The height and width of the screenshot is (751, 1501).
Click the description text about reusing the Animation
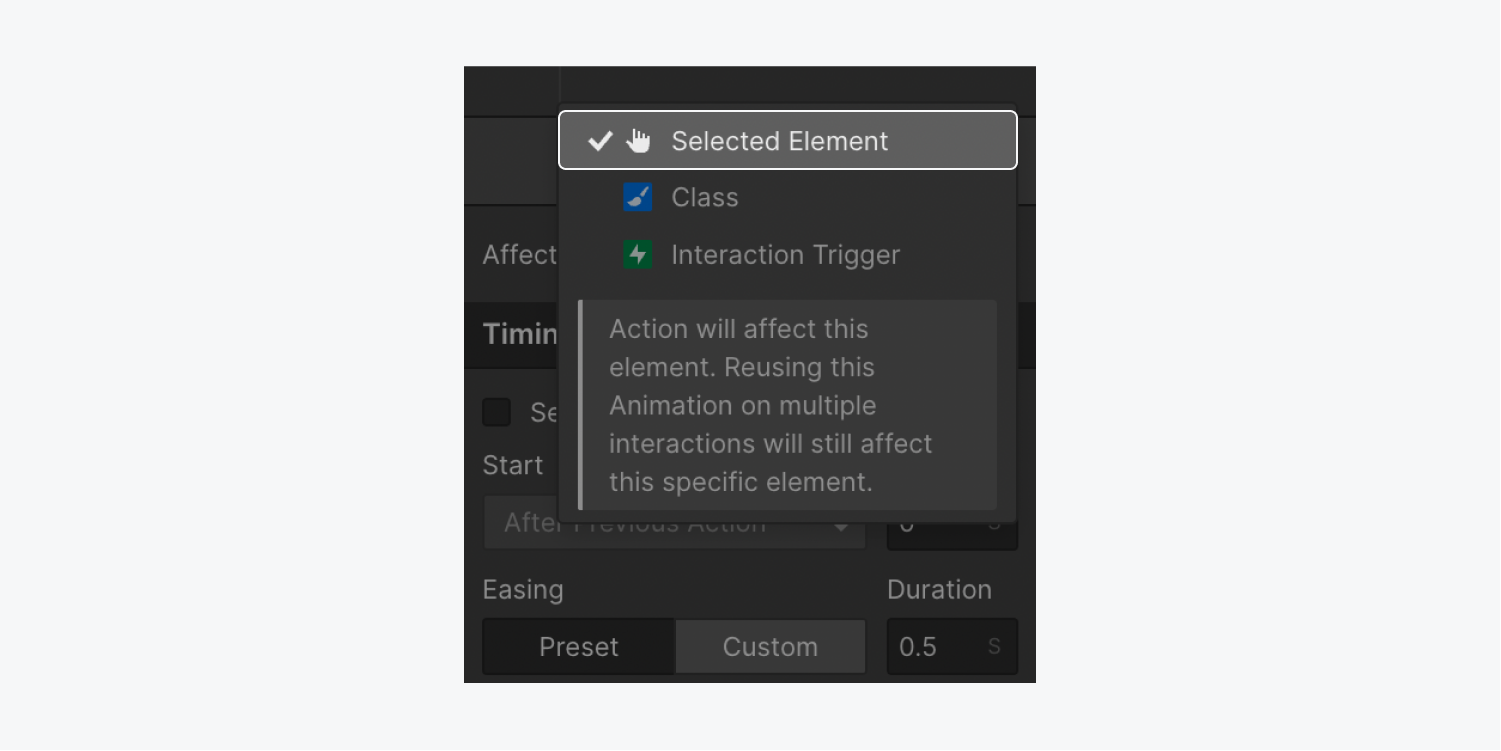(x=770, y=405)
